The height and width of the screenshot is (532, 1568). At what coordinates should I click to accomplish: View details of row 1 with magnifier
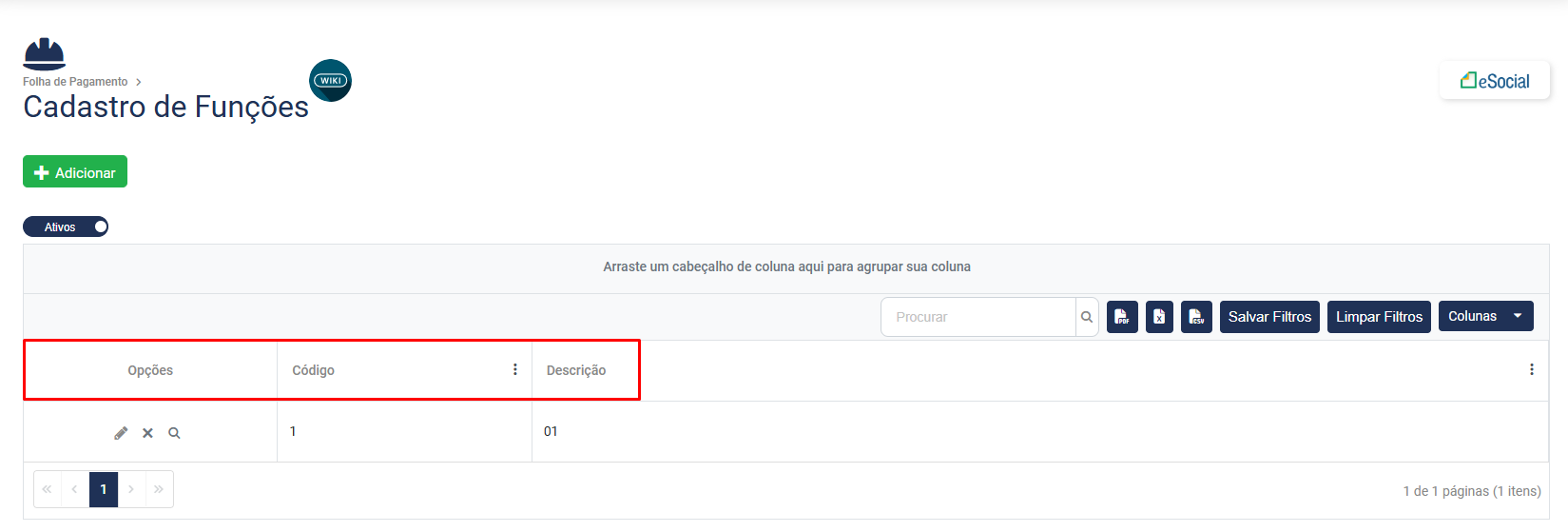174,433
